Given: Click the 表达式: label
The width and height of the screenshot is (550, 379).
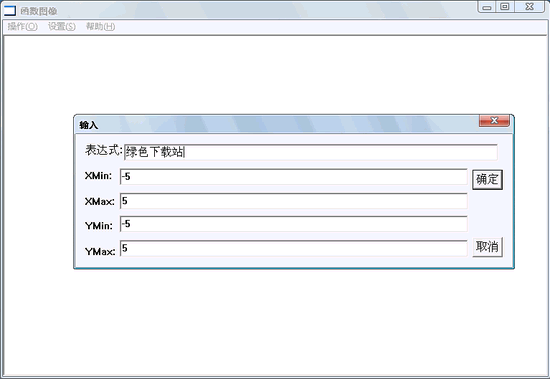Looking at the screenshot, I should tap(104, 150).
